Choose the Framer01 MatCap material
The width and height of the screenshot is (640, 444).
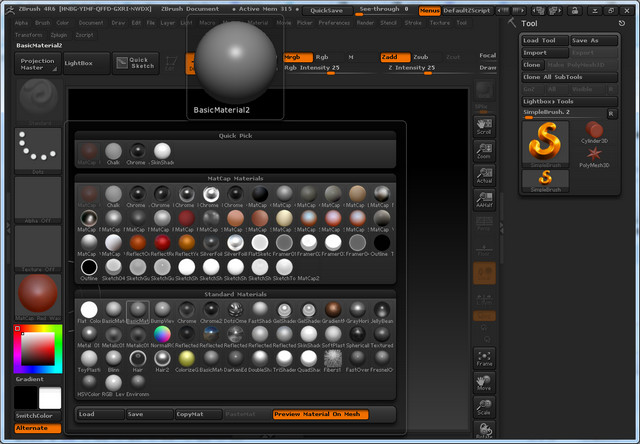point(284,243)
